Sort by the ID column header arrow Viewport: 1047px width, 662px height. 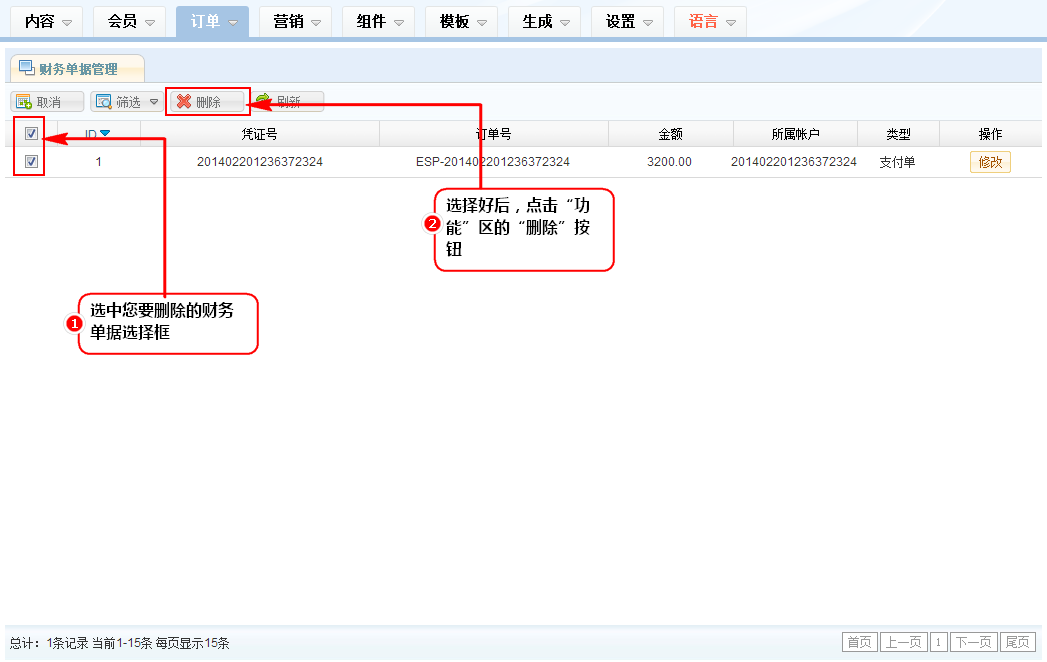[105, 134]
